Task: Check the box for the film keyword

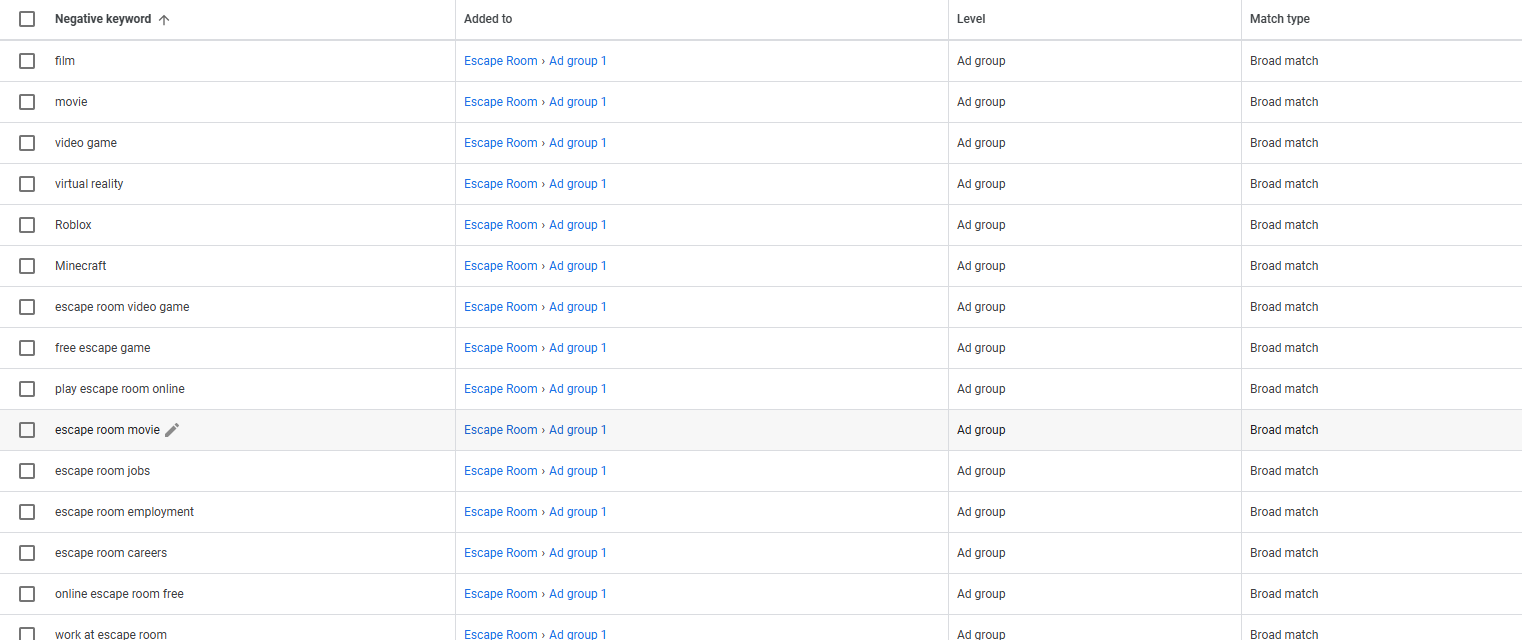Action: (27, 61)
